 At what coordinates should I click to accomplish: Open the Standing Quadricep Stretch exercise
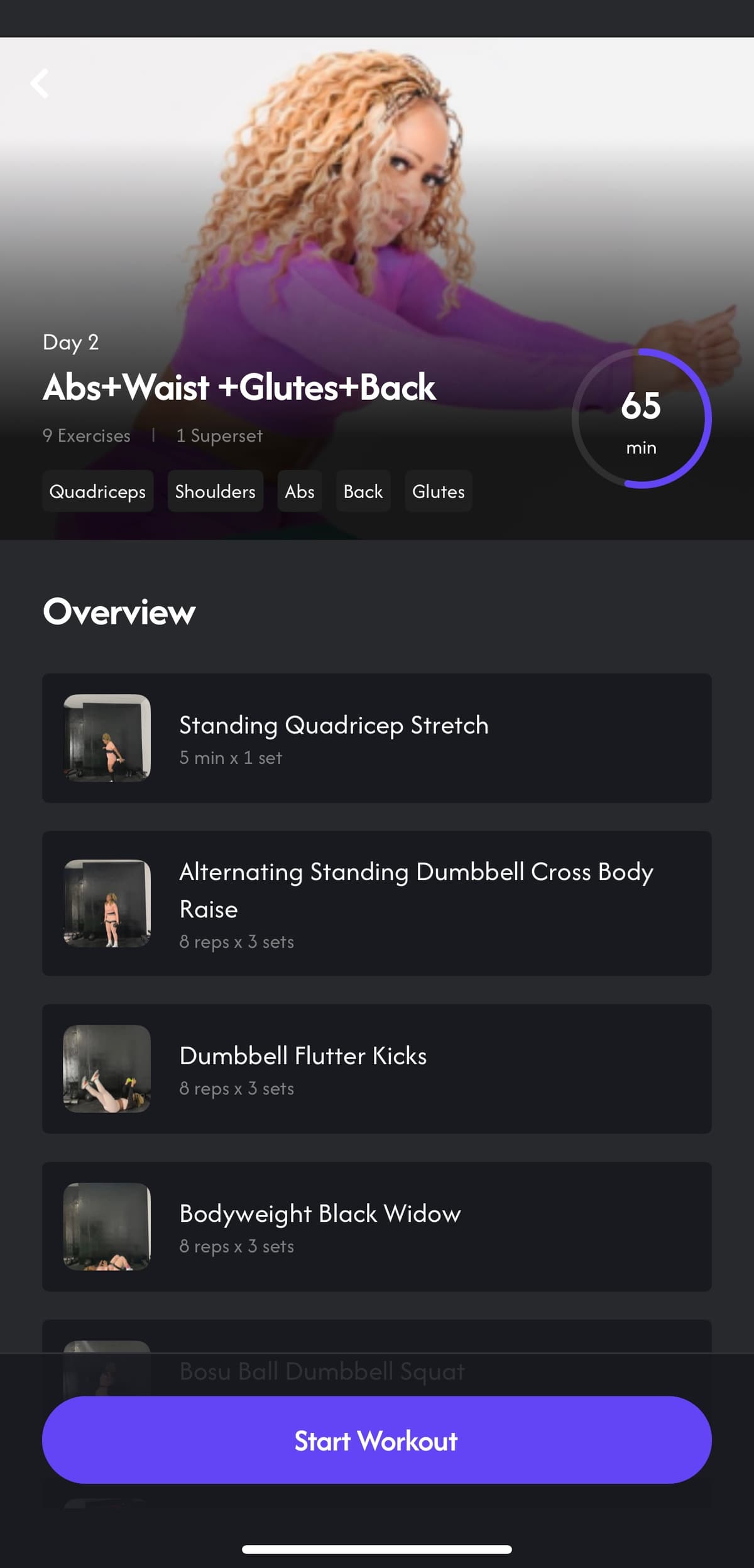pos(377,738)
